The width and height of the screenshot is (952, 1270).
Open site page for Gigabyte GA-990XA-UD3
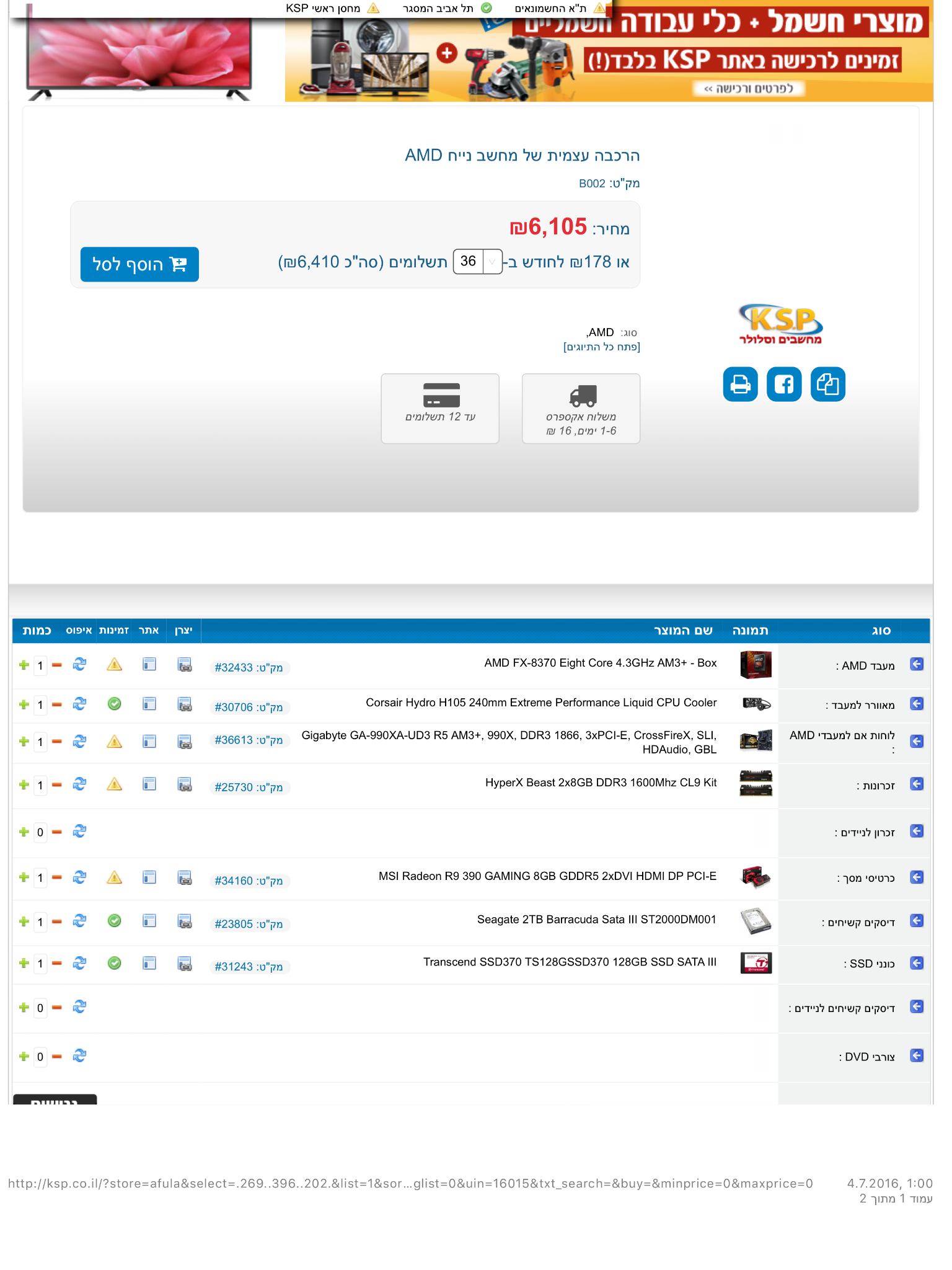[149, 741]
